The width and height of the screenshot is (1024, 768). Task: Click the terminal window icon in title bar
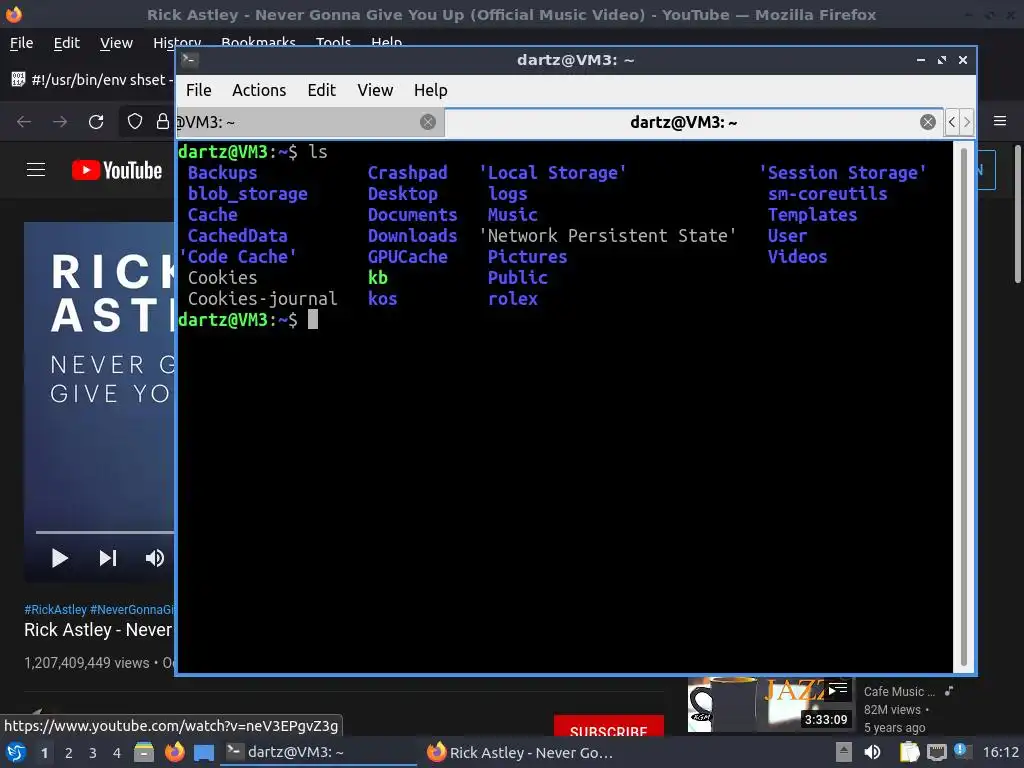pyautogui.click(x=189, y=60)
